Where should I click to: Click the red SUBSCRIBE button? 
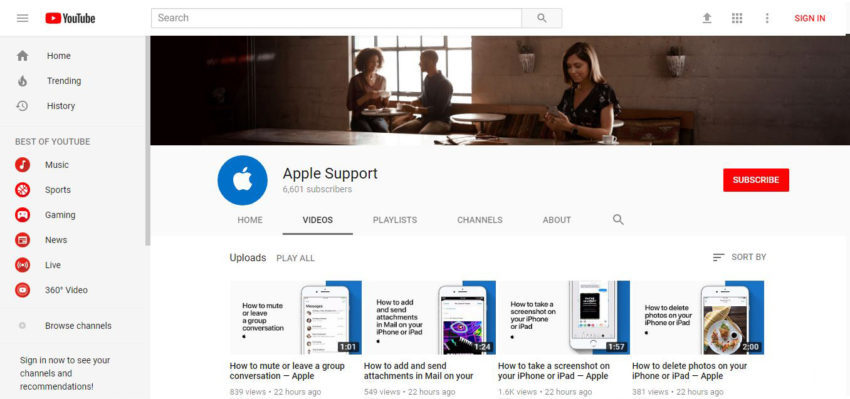pos(756,180)
